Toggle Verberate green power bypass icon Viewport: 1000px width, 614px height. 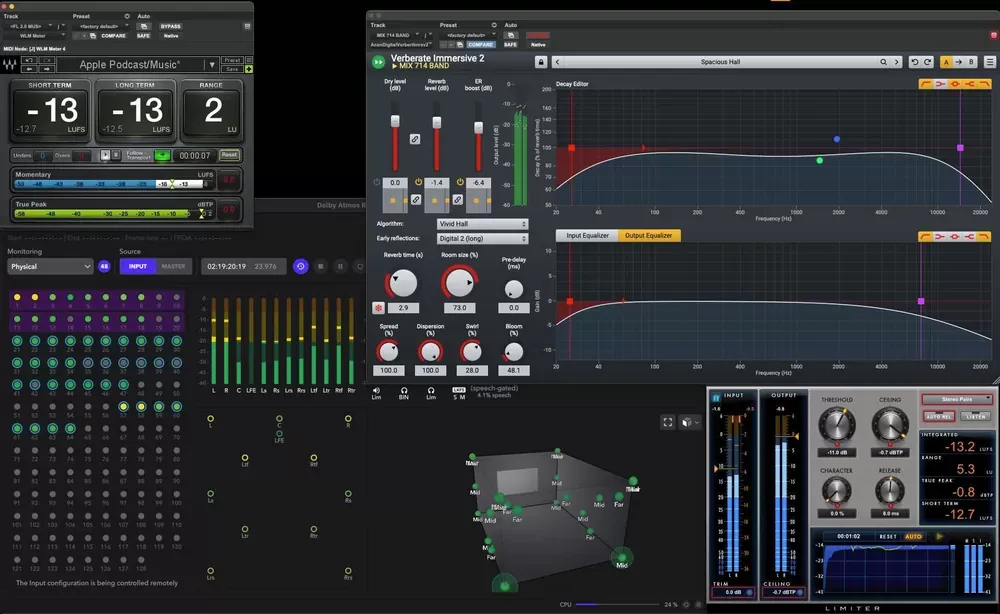tap(378, 62)
